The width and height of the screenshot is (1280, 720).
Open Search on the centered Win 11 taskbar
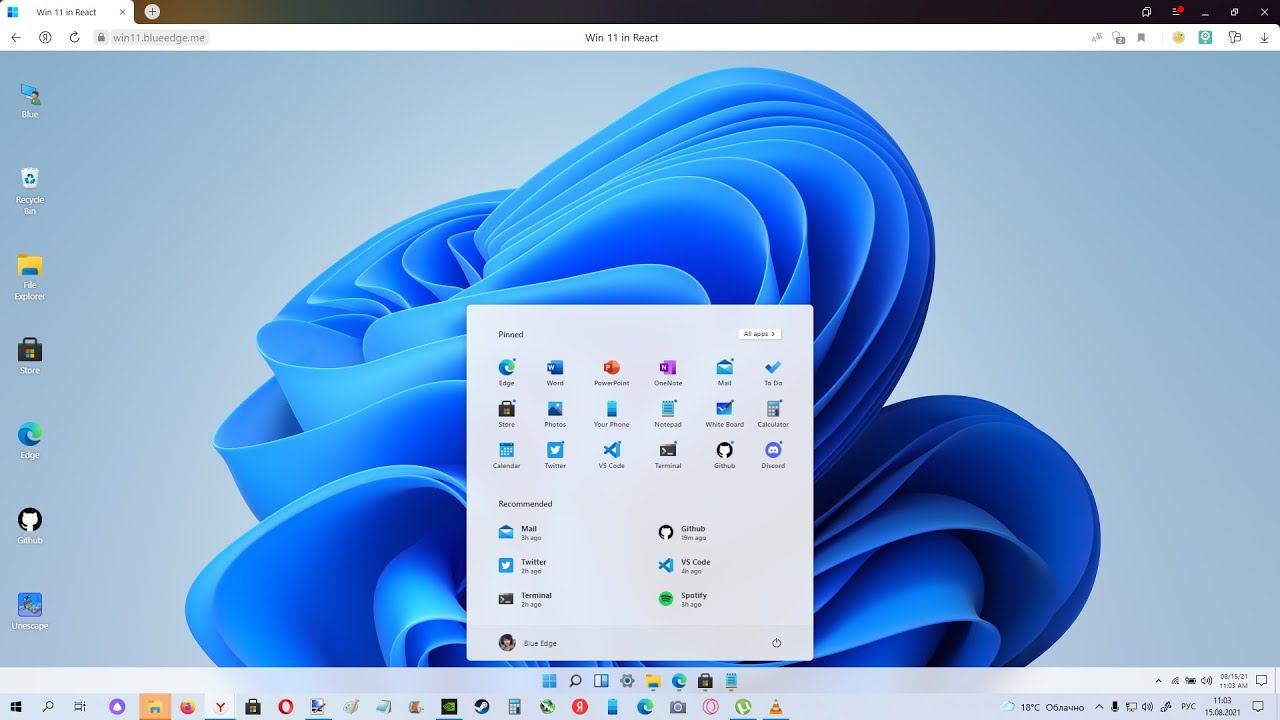pyautogui.click(x=575, y=681)
